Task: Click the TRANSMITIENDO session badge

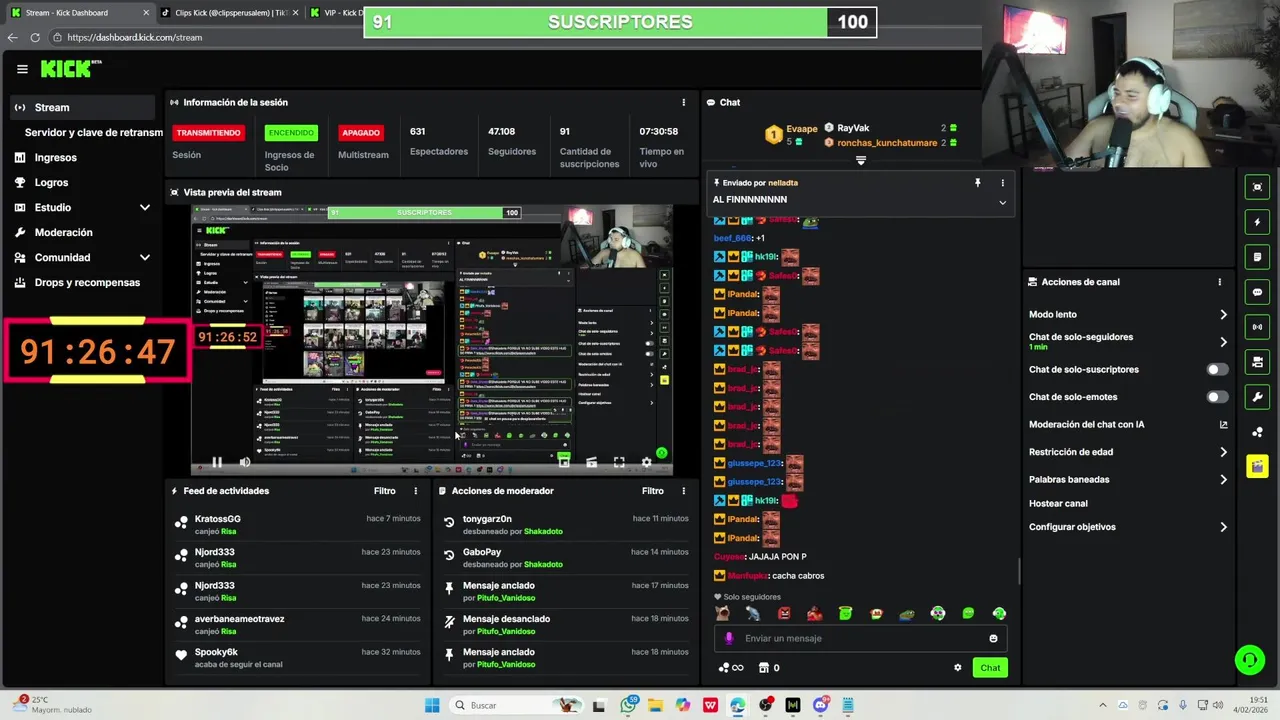Action: [x=208, y=132]
